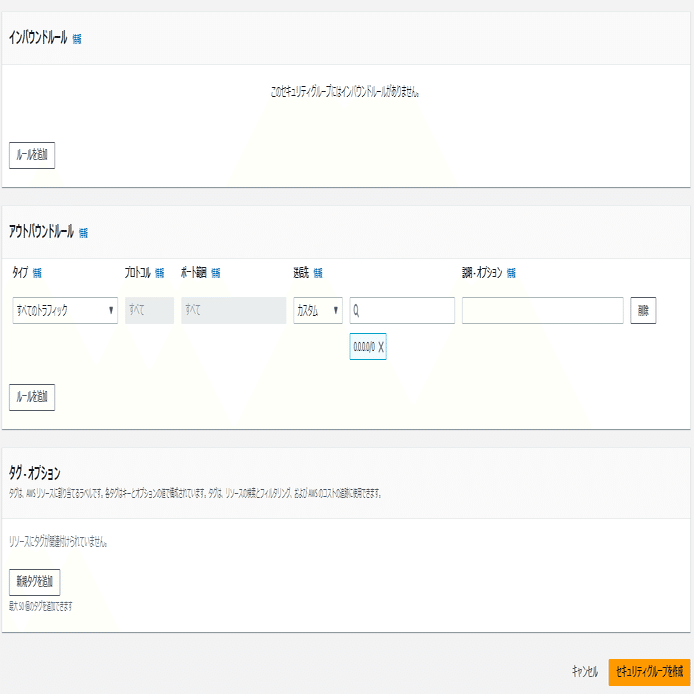Click the disabled ポート範囲 すべて field

point(234,310)
